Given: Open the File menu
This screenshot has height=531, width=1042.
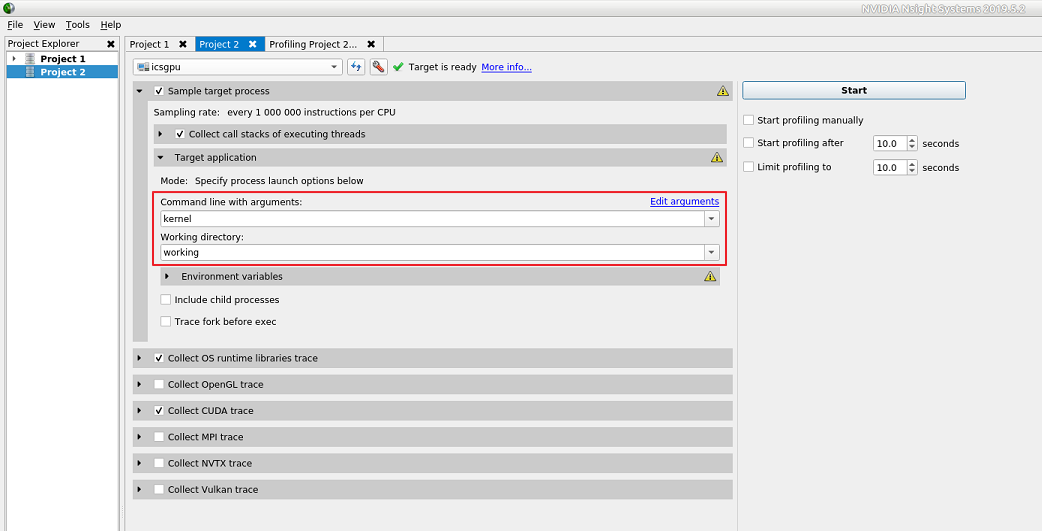Looking at the screenshot, I should coord(15,25).
